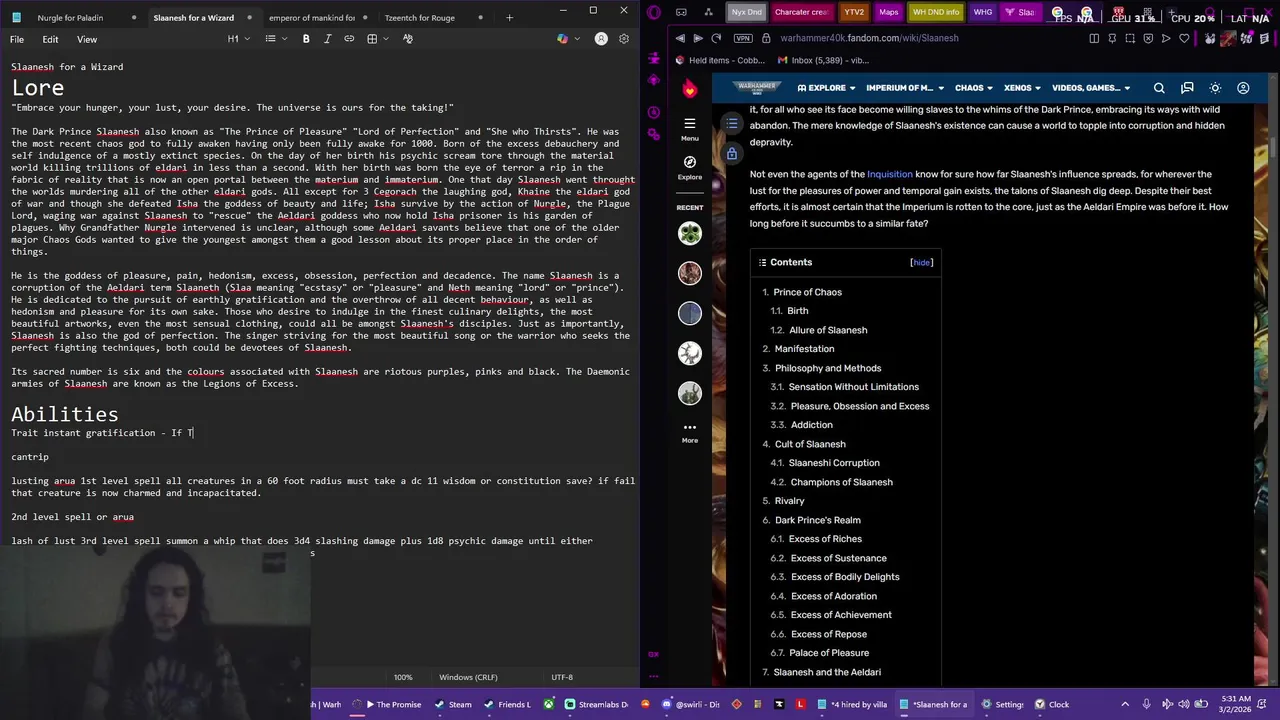The width and height of the screenshot is (1280, 720).
Task: Open the Fandom discussions chat icon
Action: pyautogui.click(x=1187, y=88)
